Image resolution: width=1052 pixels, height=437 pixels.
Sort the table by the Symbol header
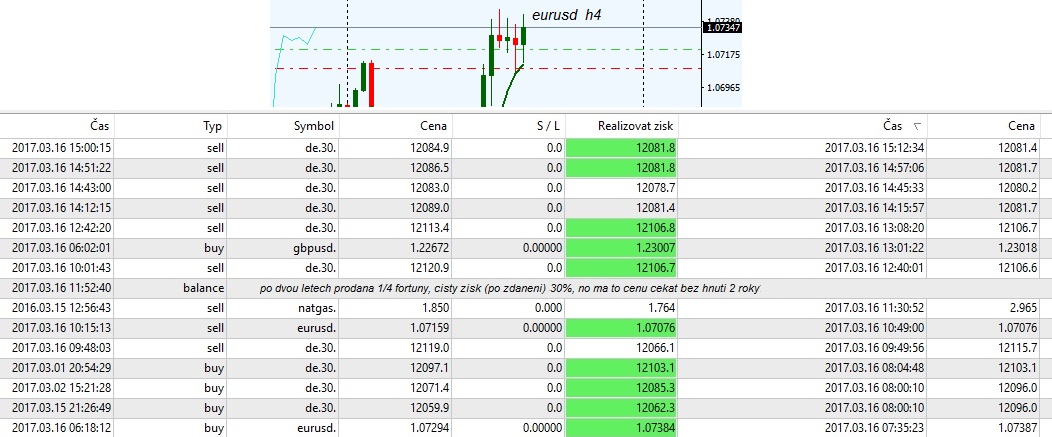click(313, 126)
